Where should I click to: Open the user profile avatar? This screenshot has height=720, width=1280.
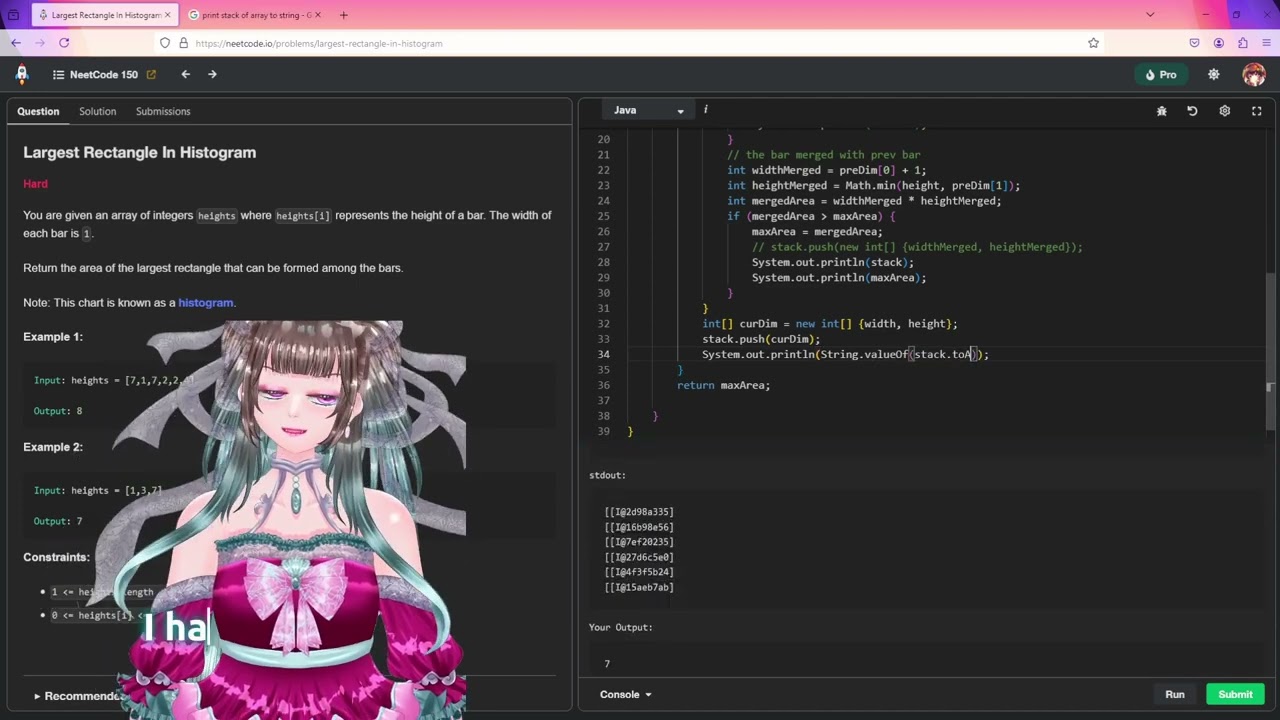(1254, 75)
